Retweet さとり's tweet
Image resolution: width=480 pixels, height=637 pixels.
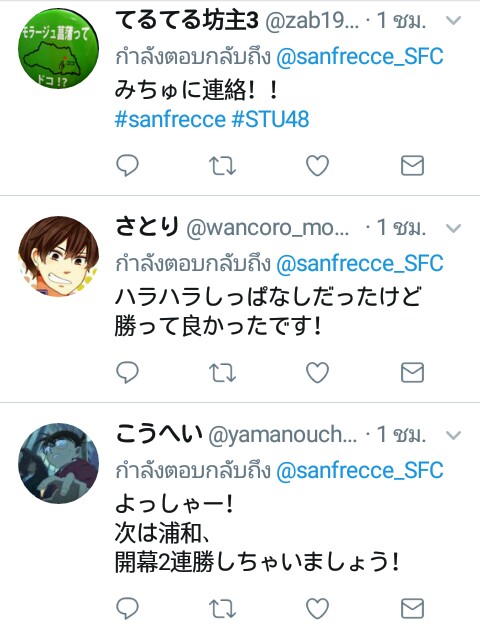pyautogui.click(x=222, y=373)
